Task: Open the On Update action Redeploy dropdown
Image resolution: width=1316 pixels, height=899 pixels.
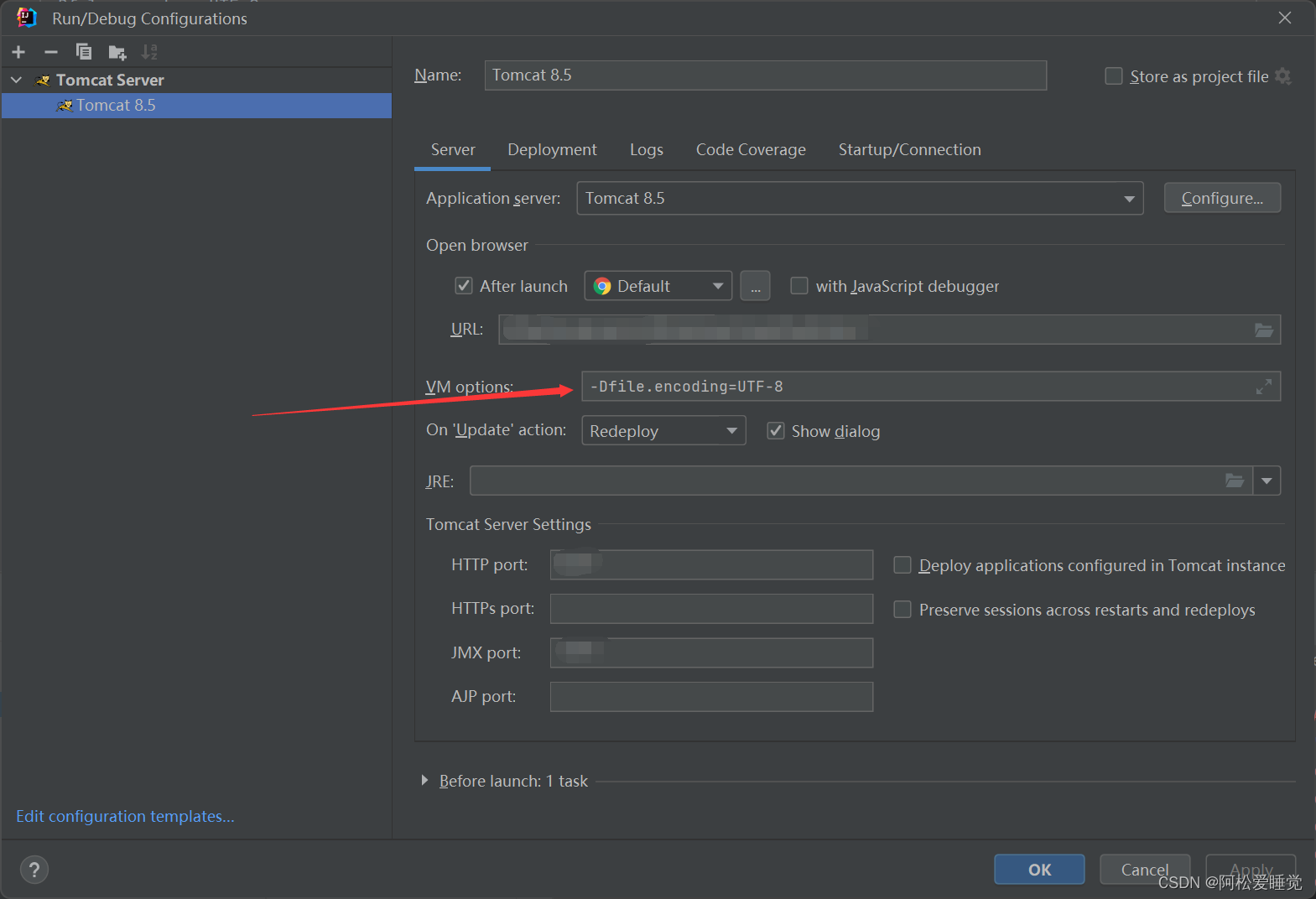Action: [x=663, y=431]
